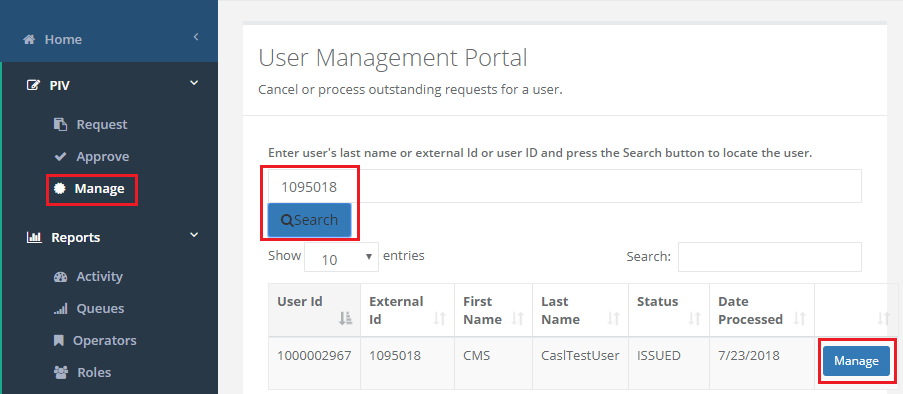This screenshot has height=394, width=903.
Task: Open the Queues report
Action: pyautogui.click(x=100, y=309)
